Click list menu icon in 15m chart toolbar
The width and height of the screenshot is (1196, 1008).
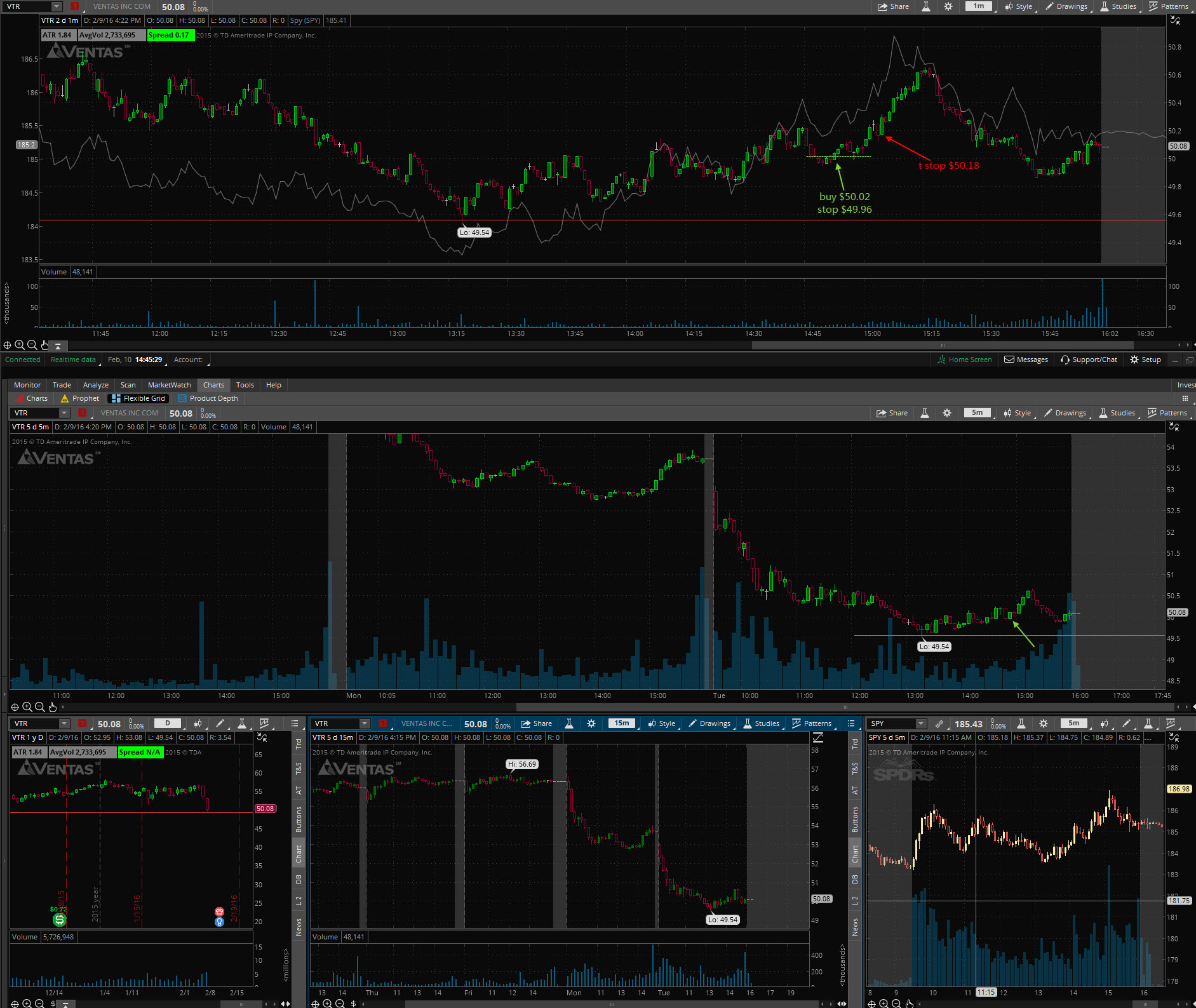click(x=851, y=723)
